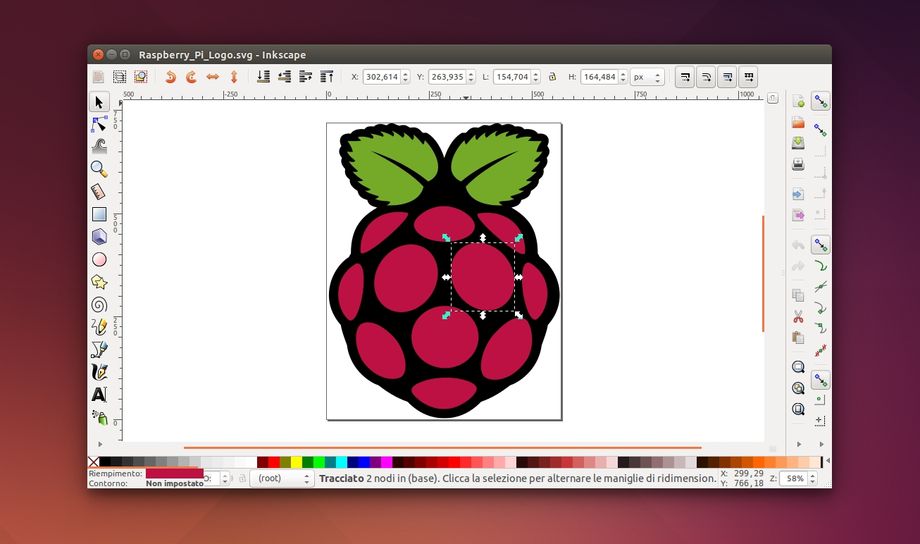Click the Print document icon

point(798,164)
